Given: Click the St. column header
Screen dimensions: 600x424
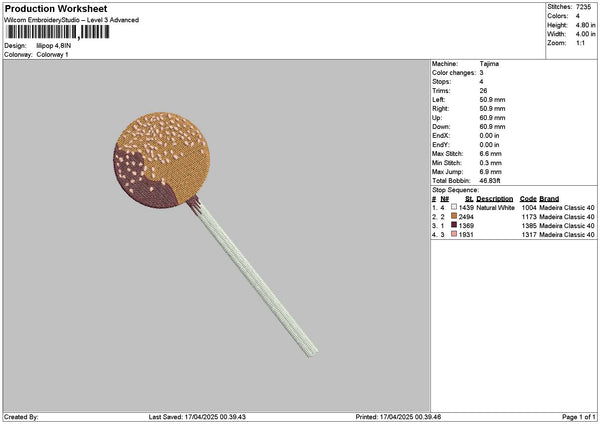Looking at the screenshot, I should [469, 199].
